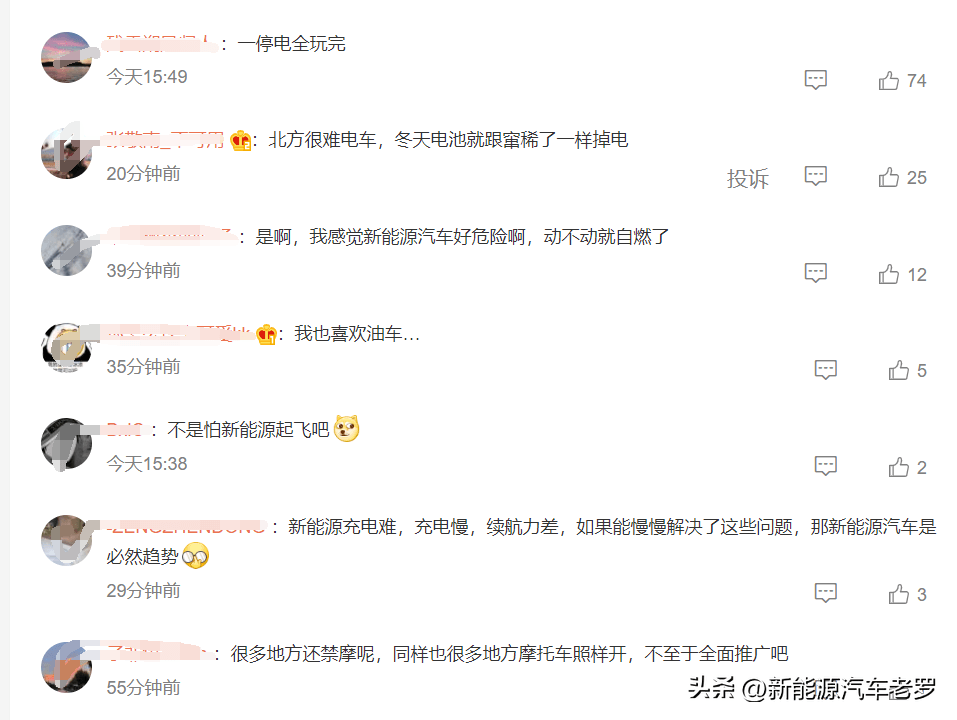This screenshot has height=720, width=957.
Task: Open panda avatar of 我也喜欢油车 commenter
Action: [67, 347]
